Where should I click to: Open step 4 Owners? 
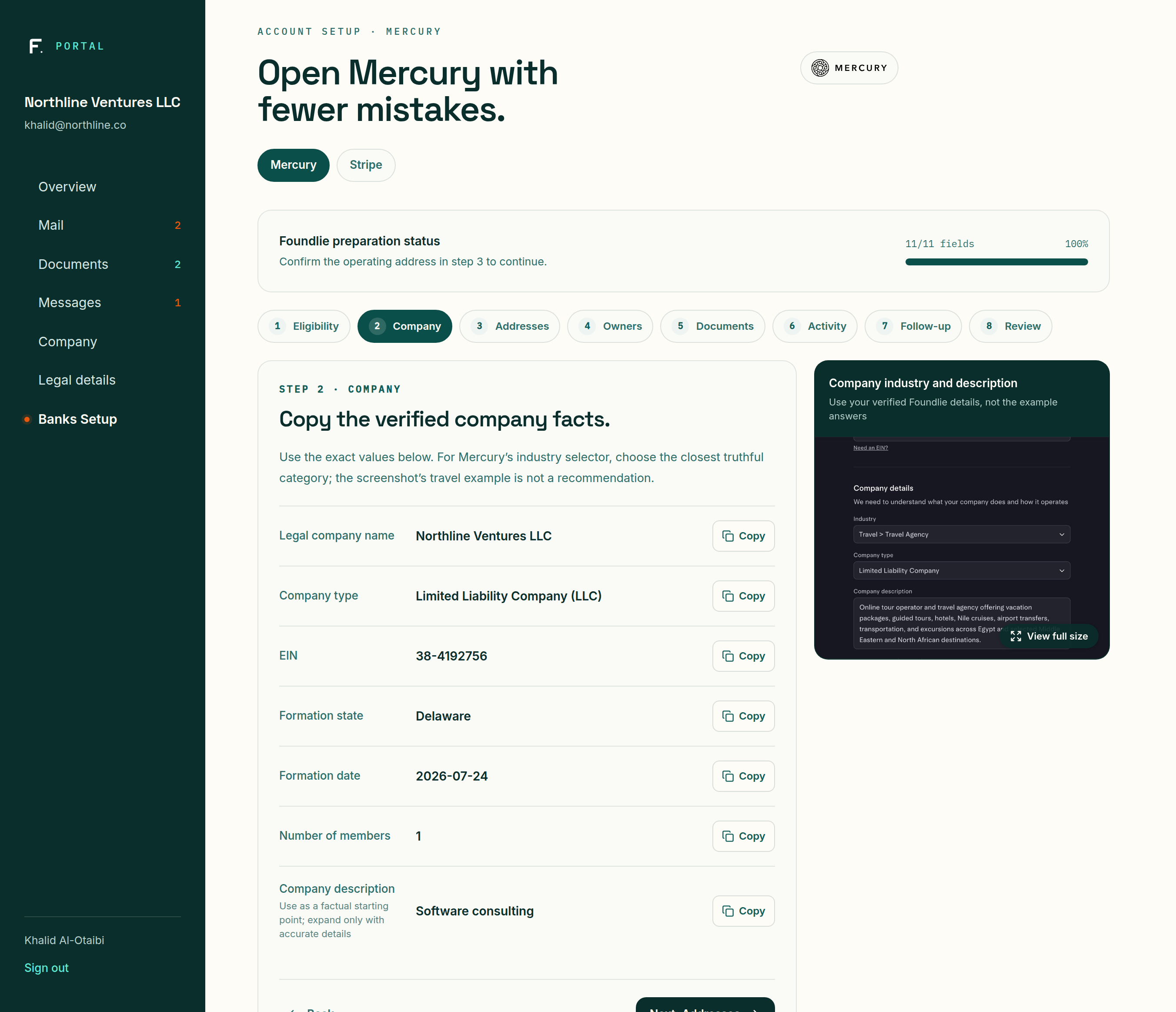point(610,326)
